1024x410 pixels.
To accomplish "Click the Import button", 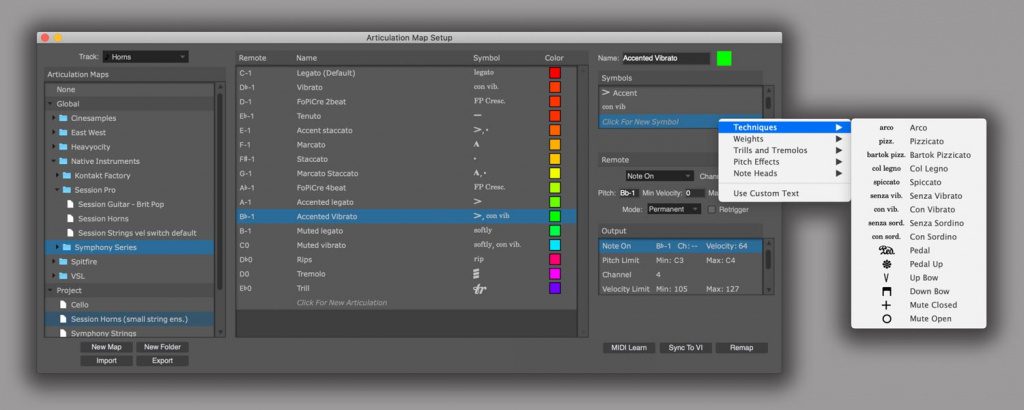I will tap(106, 360).
